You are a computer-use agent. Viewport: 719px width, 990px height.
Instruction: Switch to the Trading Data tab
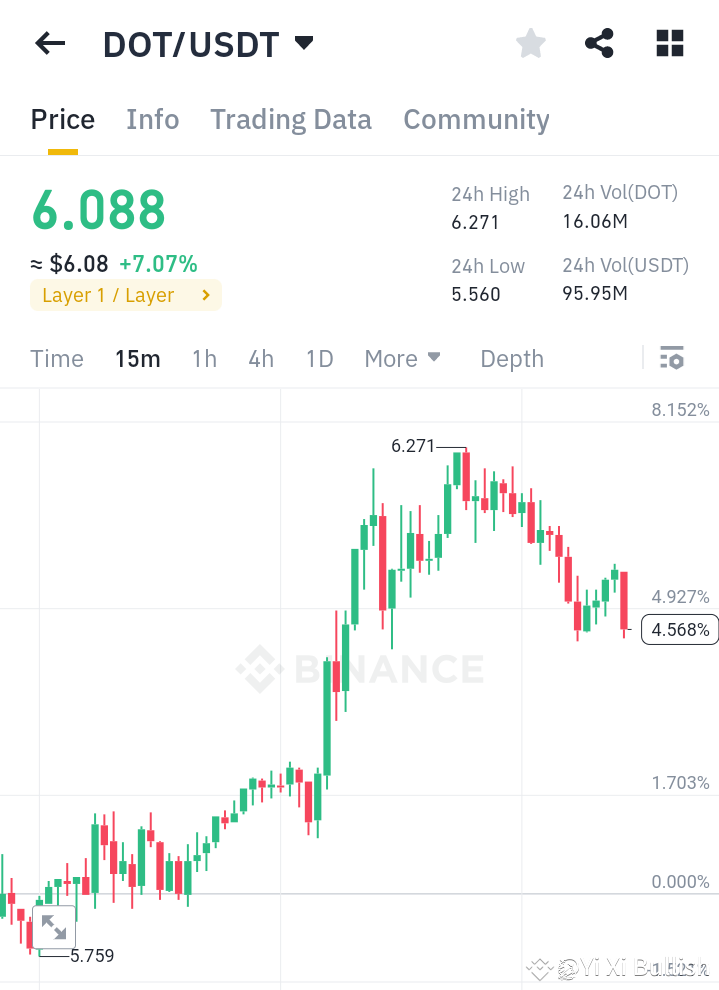pos(290,119)
